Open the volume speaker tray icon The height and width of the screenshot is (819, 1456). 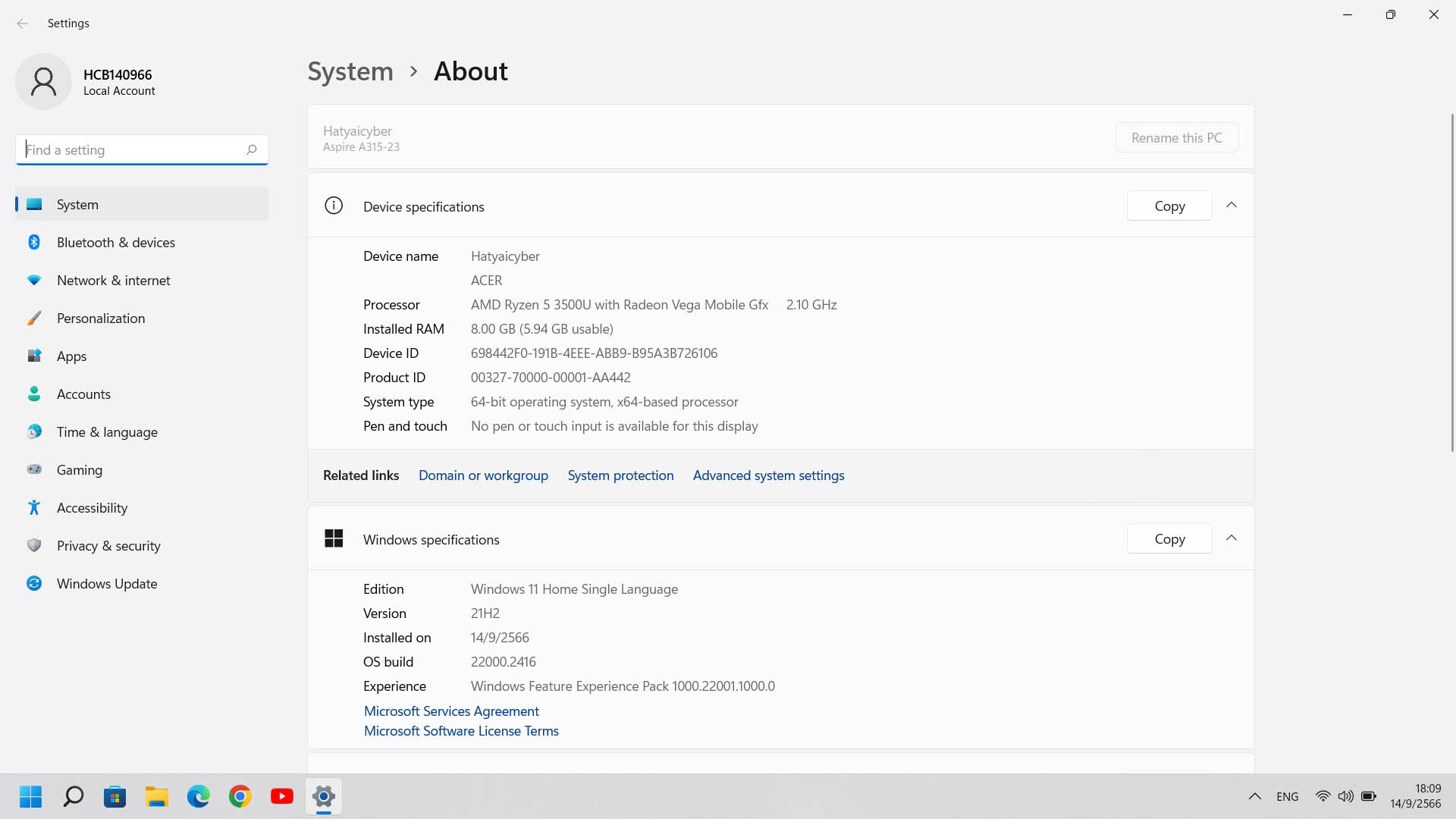click(1346, 796)
